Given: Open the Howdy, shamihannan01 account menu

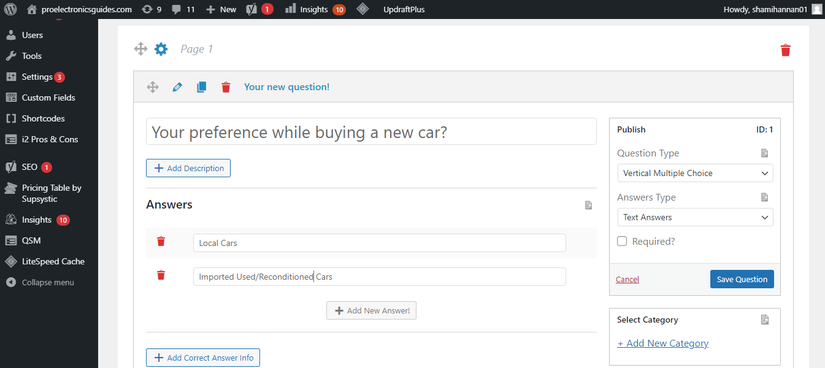Looking at the screenshot, I should click(x=772, y=9).
